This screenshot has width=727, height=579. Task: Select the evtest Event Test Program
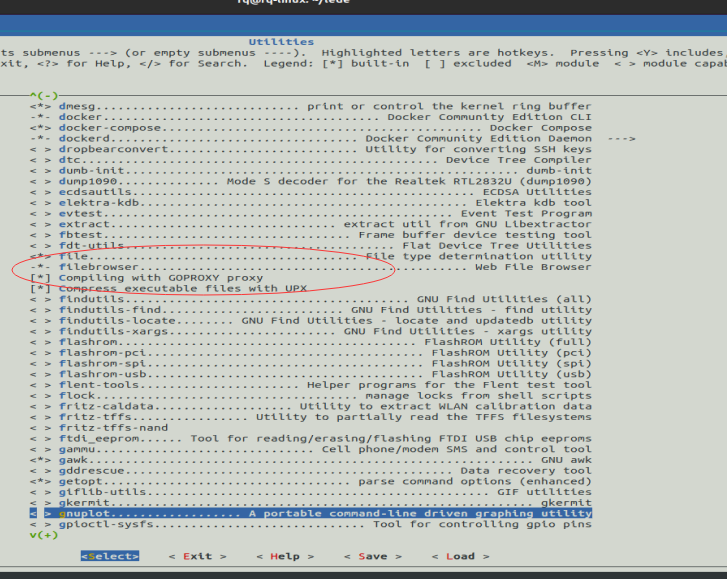(311, 214)
